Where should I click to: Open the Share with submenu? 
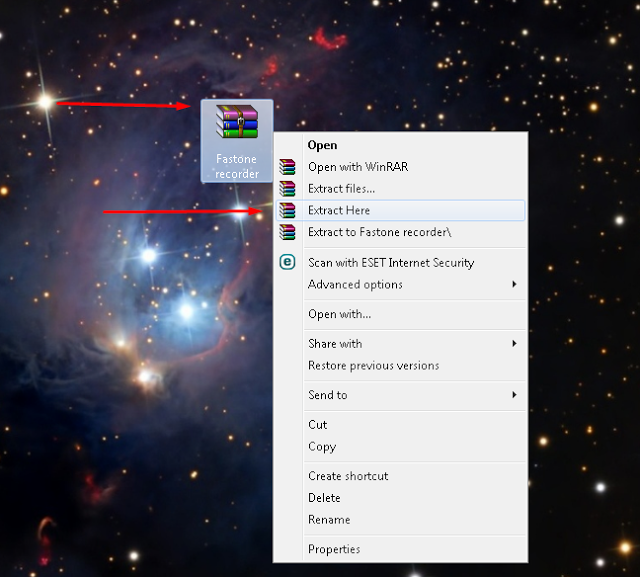pos(400,344)
